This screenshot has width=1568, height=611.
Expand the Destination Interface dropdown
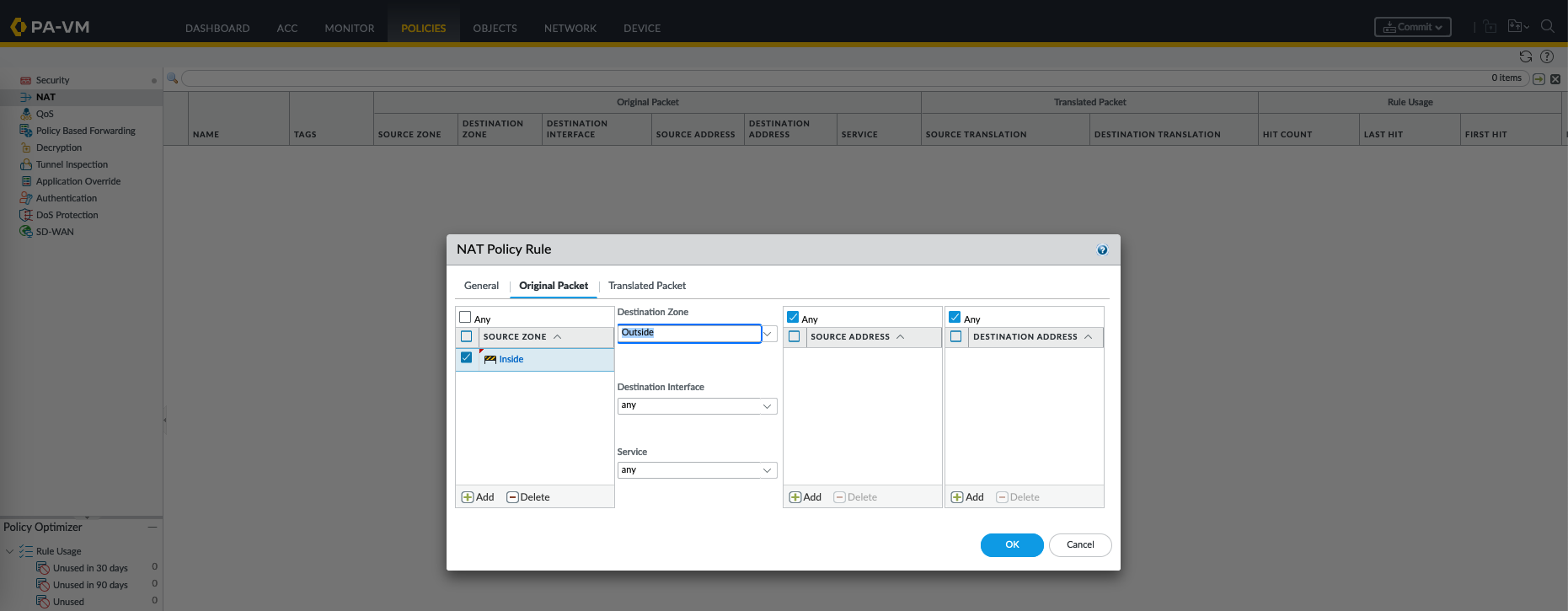(x=768, y=406)
